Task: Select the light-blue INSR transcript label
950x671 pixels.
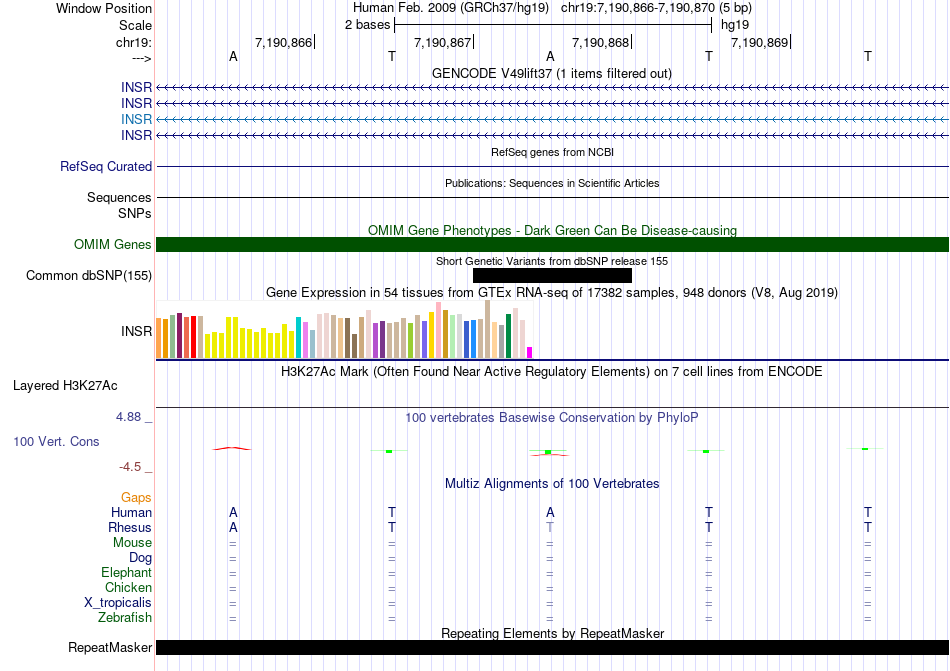Action: coord(136,119)
